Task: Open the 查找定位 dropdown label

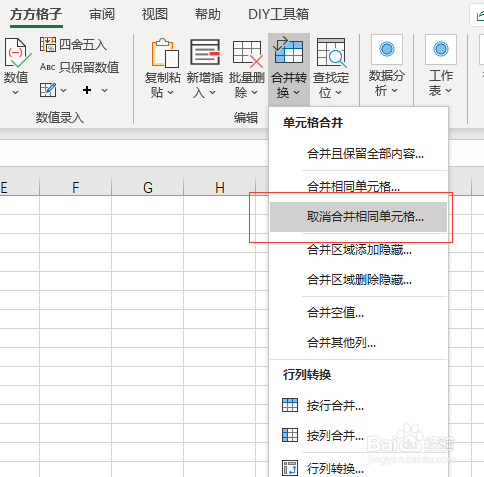Action: 331,85
